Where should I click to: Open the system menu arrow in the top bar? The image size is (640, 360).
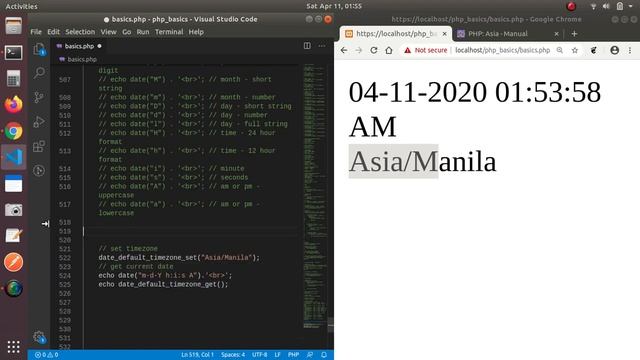[x=631, y=6]
